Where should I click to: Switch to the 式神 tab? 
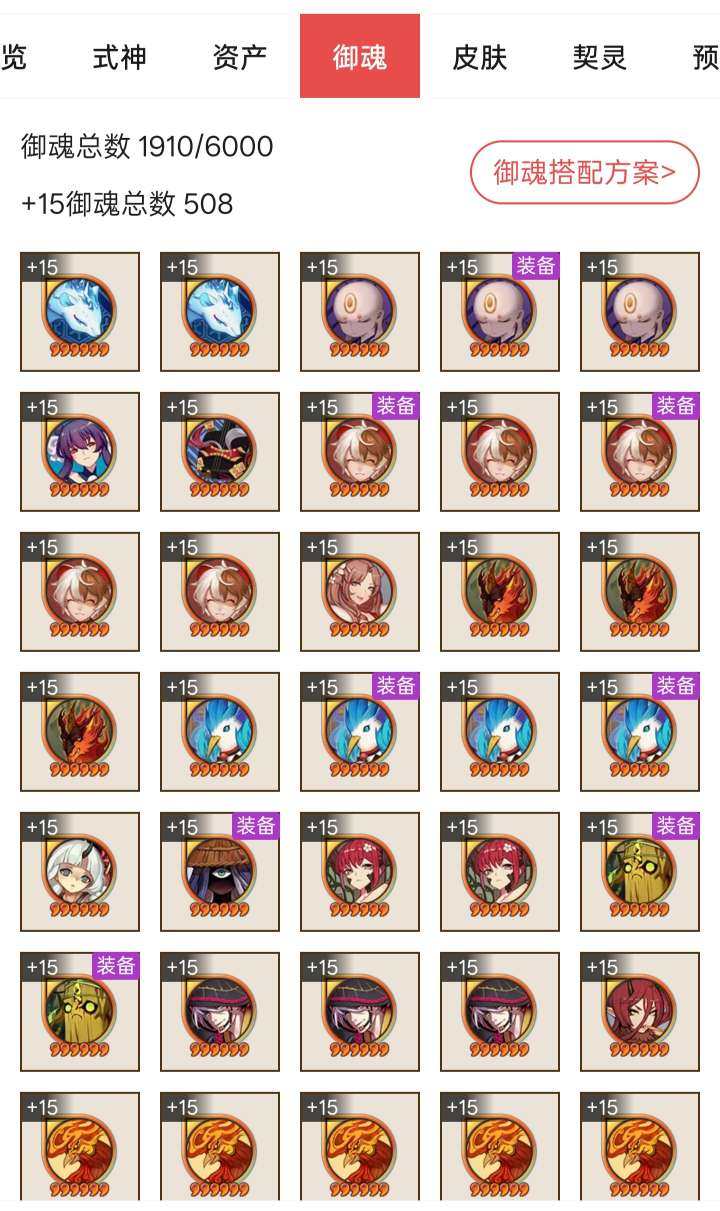coord(120,57)
